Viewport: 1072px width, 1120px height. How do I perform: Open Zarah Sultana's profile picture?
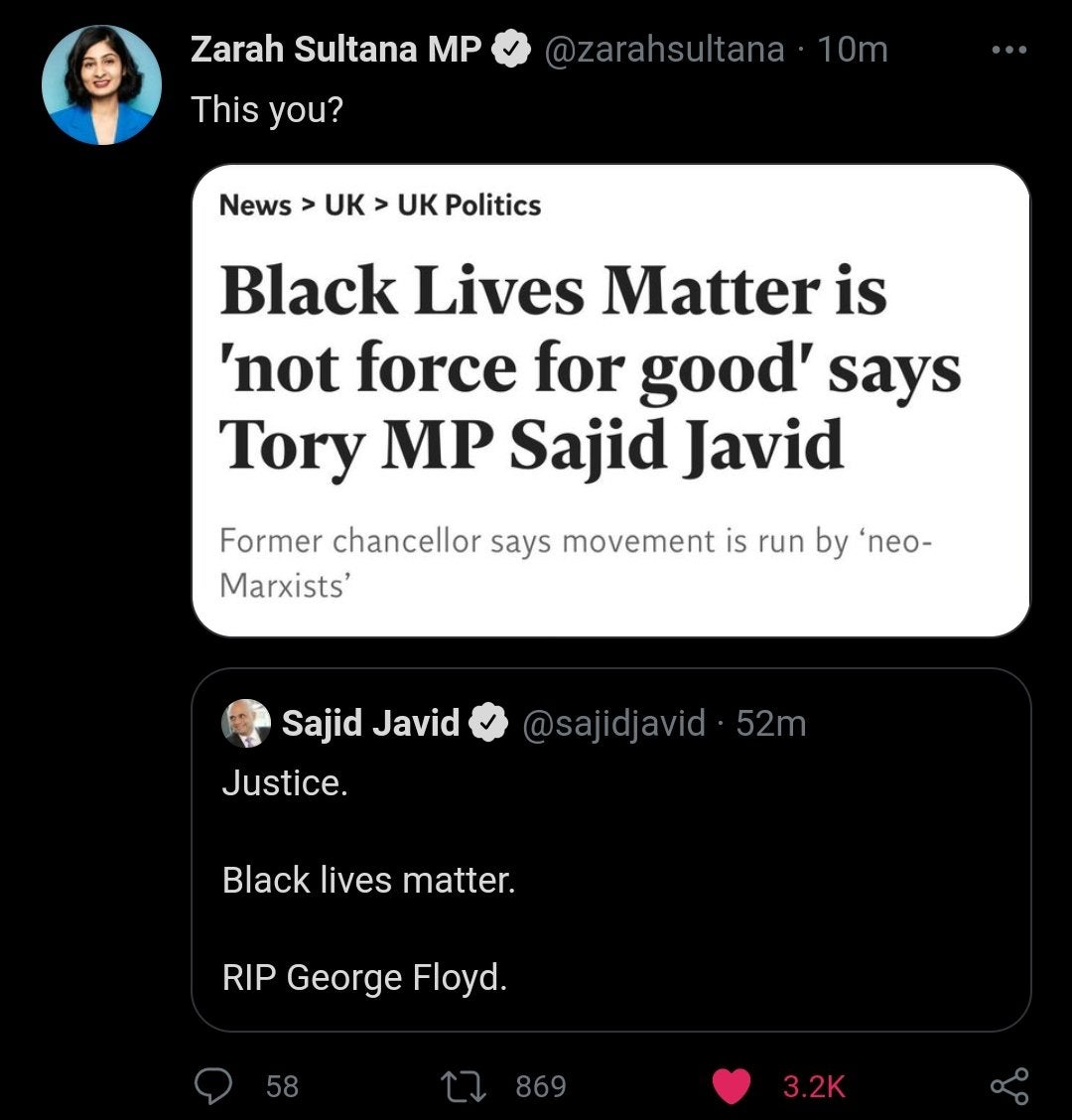coord(101,85)
